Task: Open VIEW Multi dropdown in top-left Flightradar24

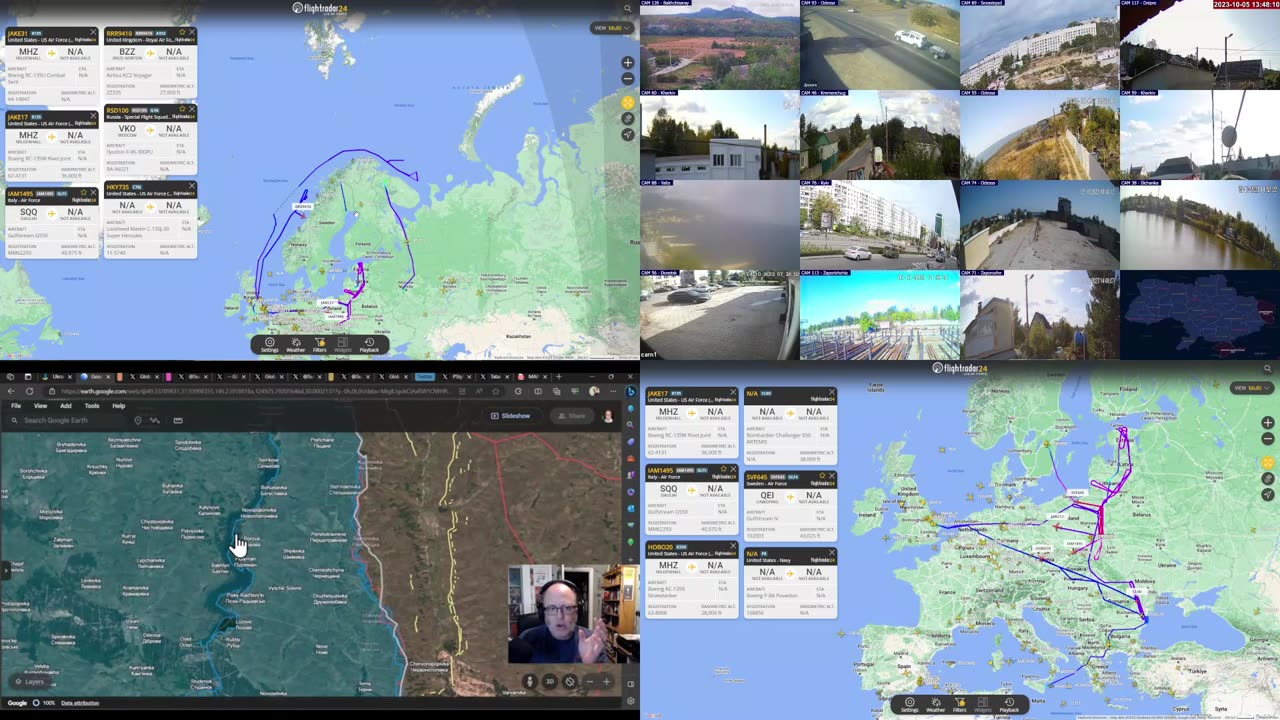Action: pyautogui.click(x=612, y=28)
